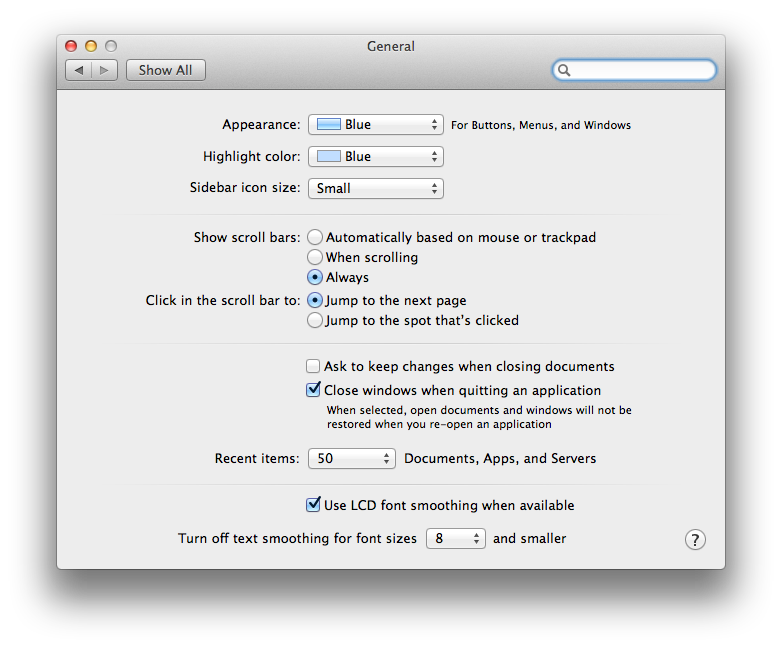Click the Sidebar icon size label

(245, 188)
